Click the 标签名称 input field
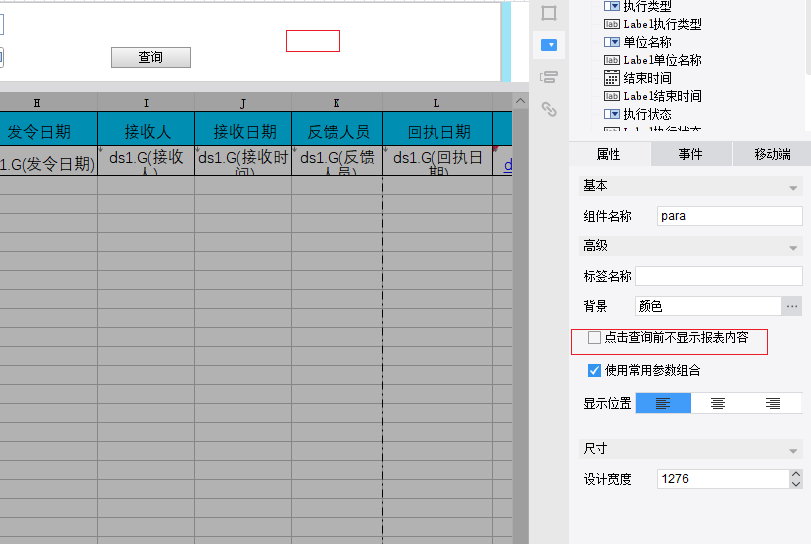 [x=718, y=276]
